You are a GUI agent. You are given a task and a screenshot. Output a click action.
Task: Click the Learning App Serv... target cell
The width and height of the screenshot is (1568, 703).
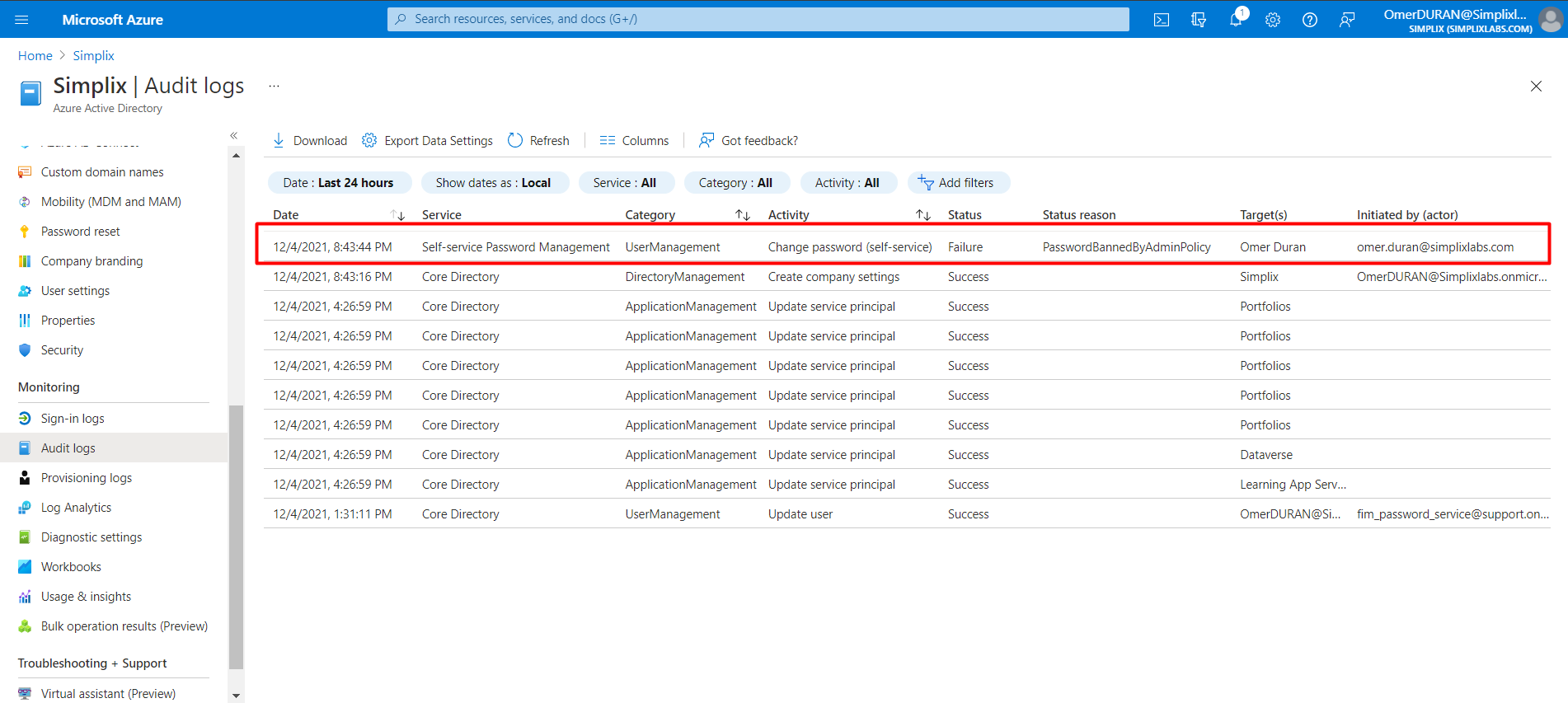pos(1293,485)
